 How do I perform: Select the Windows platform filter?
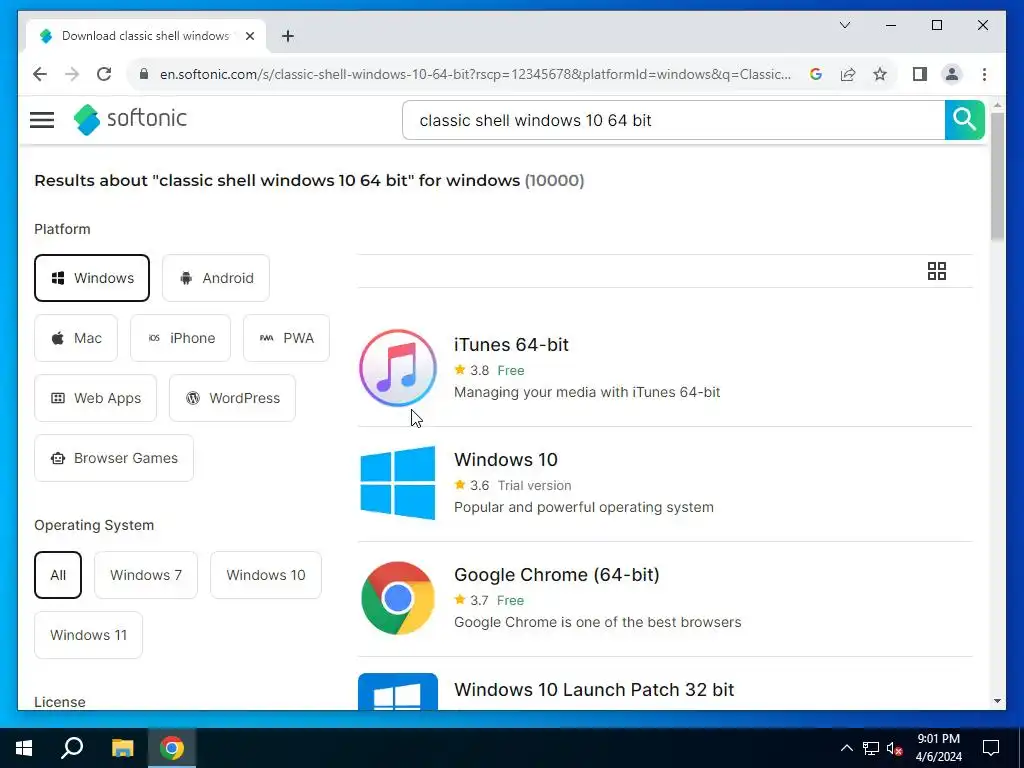click(92, 278)
